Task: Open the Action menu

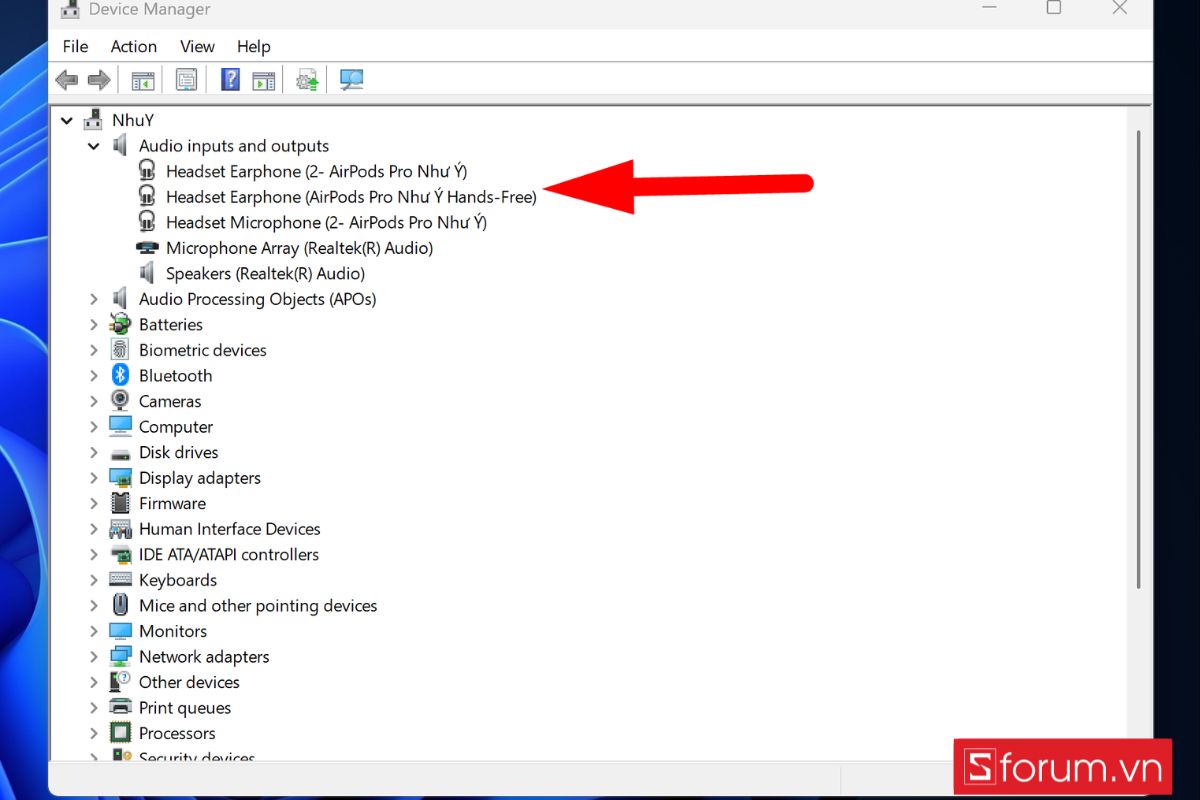Action: [134, 46]
